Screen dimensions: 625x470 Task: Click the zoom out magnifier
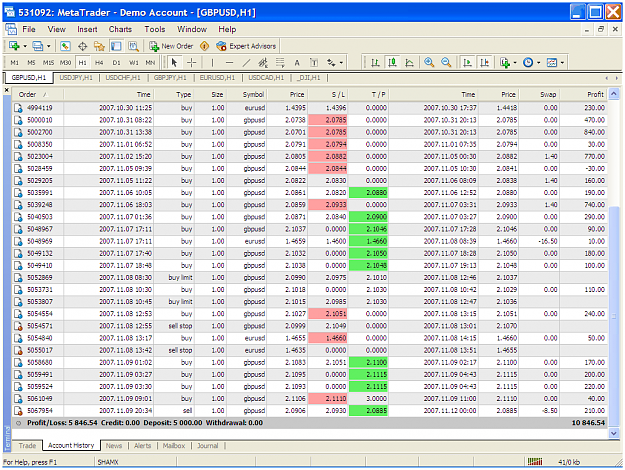click(x=446, y=63)
